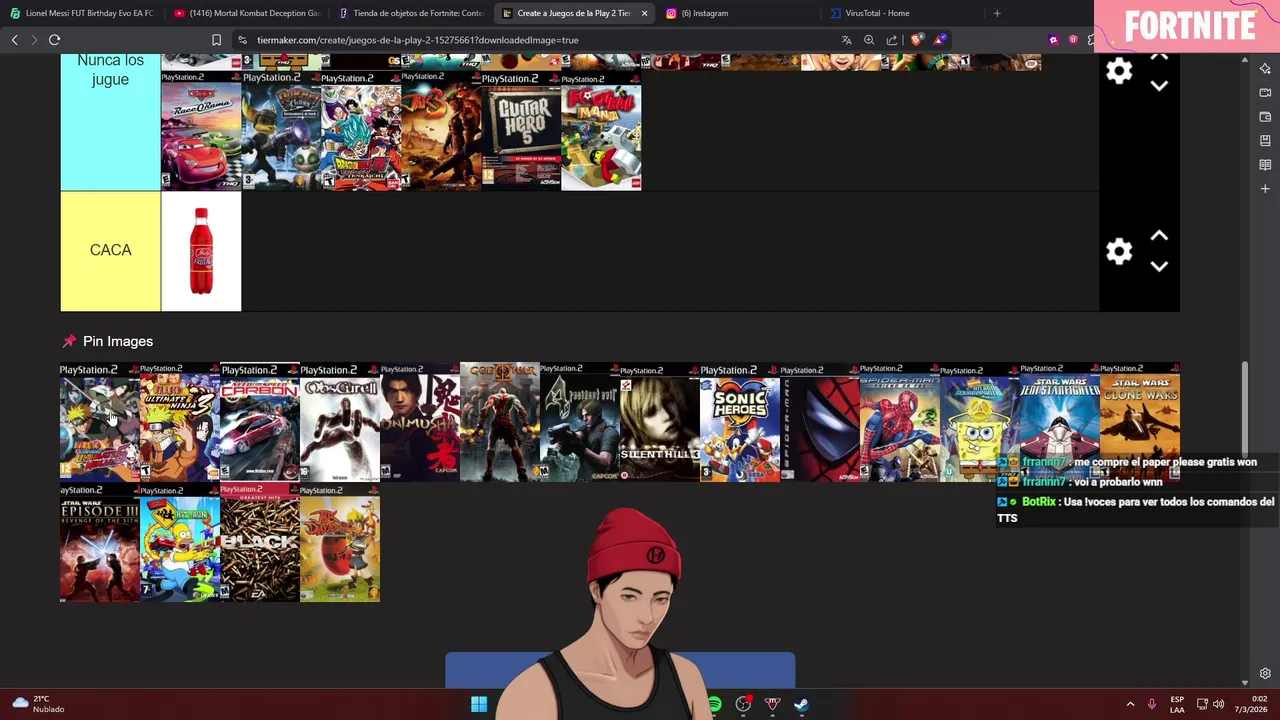Switch to Instagram tab

click(x=738, y=13)
